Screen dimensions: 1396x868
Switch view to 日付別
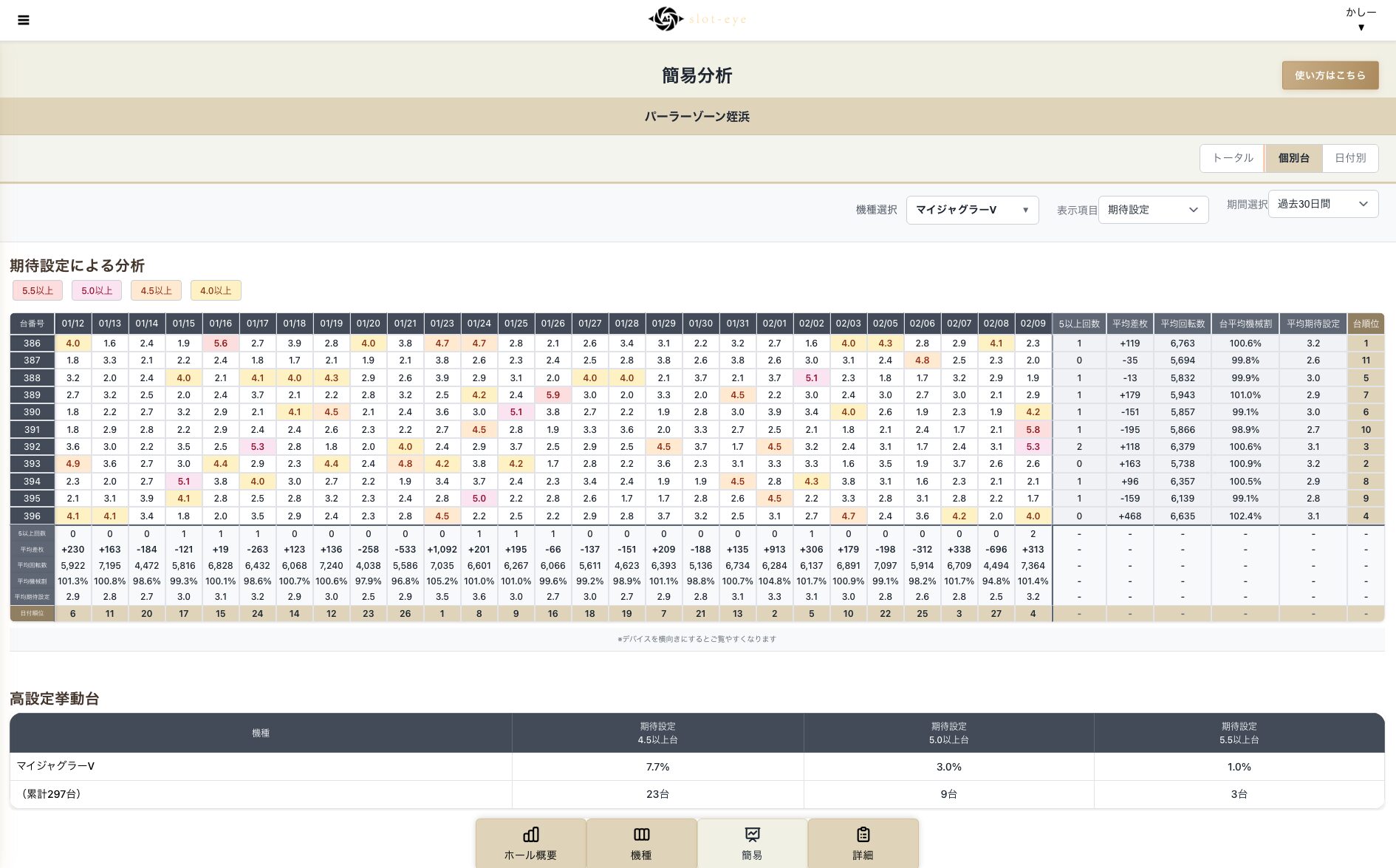pos(1350,158)
